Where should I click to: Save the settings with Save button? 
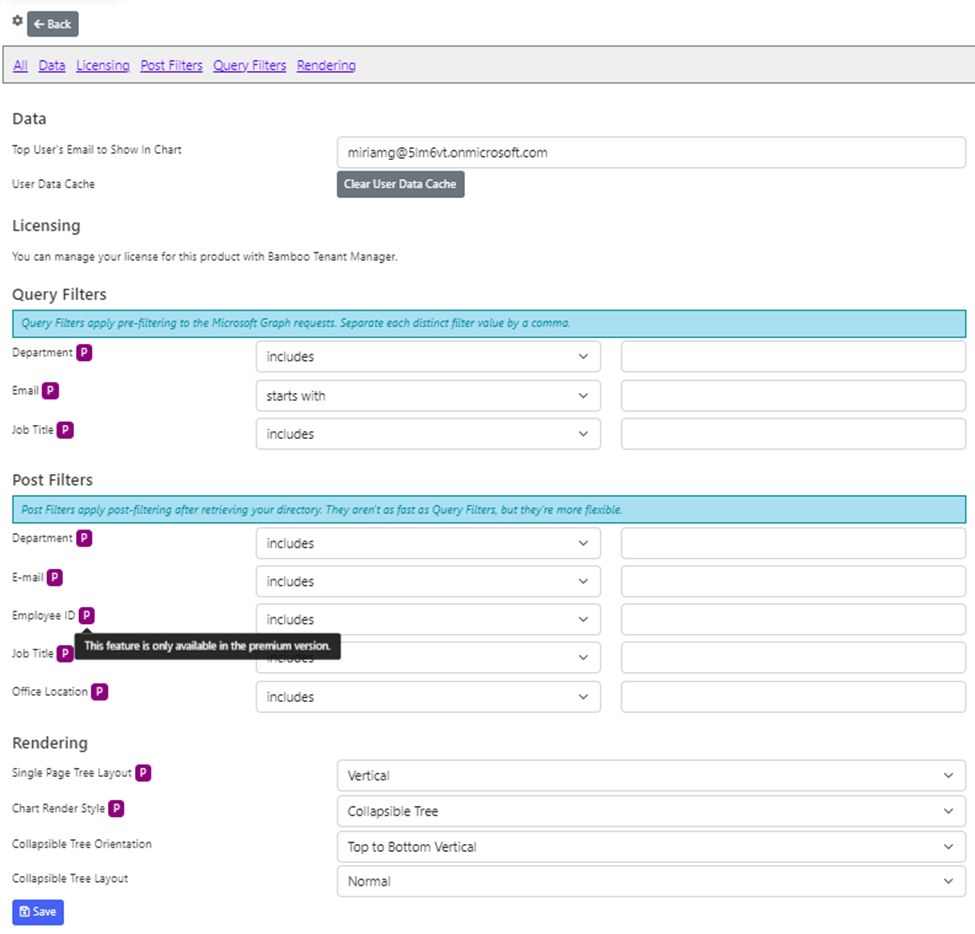pyautogui.click(x=38, y=912)
